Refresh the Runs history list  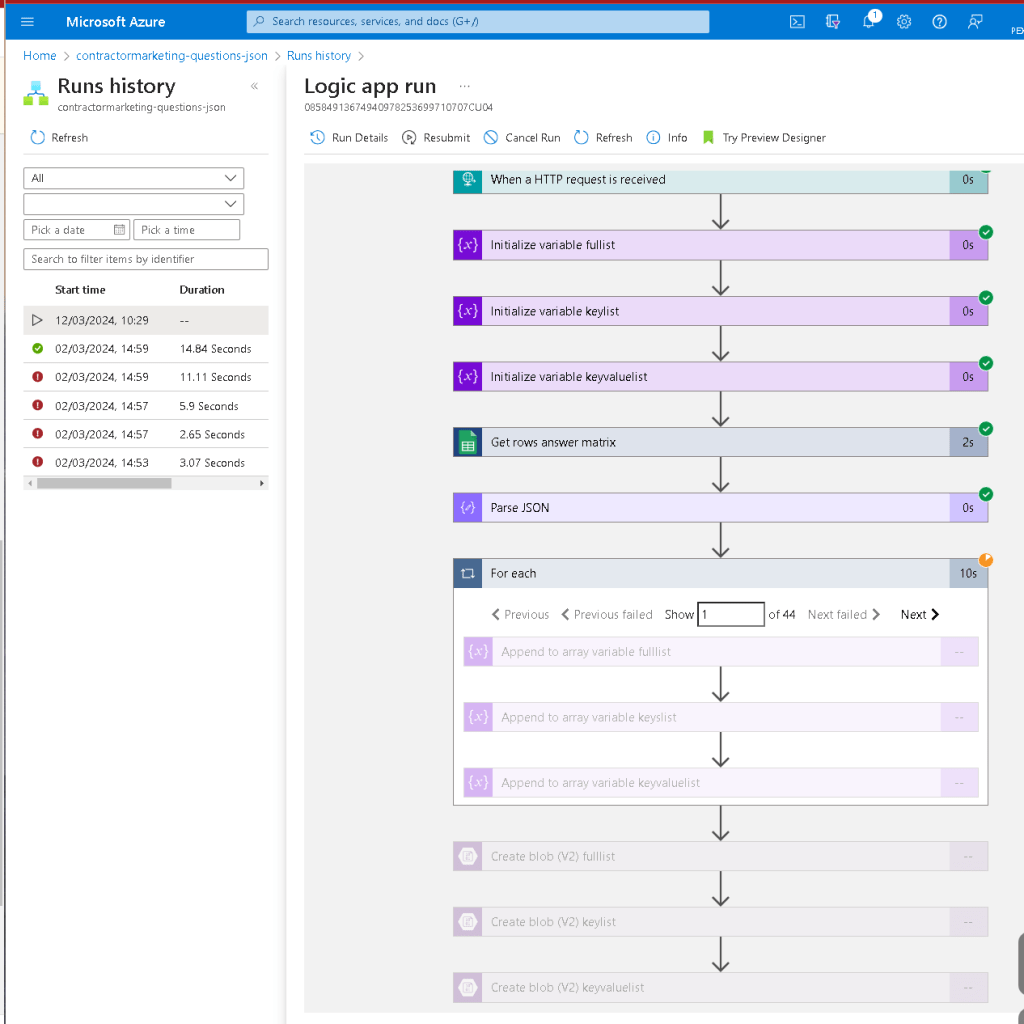click(x=59, y=138)
